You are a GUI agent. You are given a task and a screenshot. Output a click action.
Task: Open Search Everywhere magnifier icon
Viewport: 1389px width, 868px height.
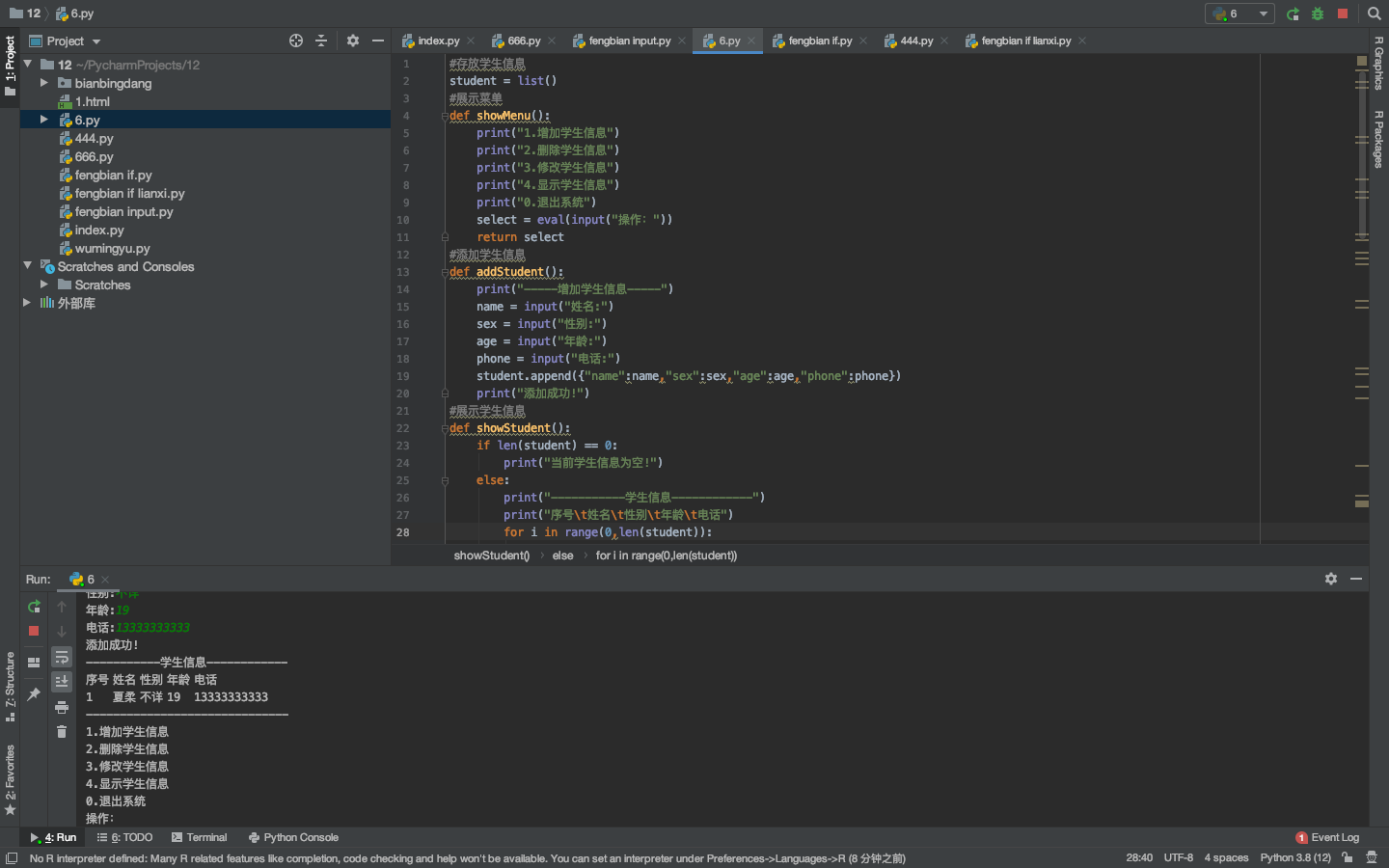pyautogui.click(x=1375, y=14)
